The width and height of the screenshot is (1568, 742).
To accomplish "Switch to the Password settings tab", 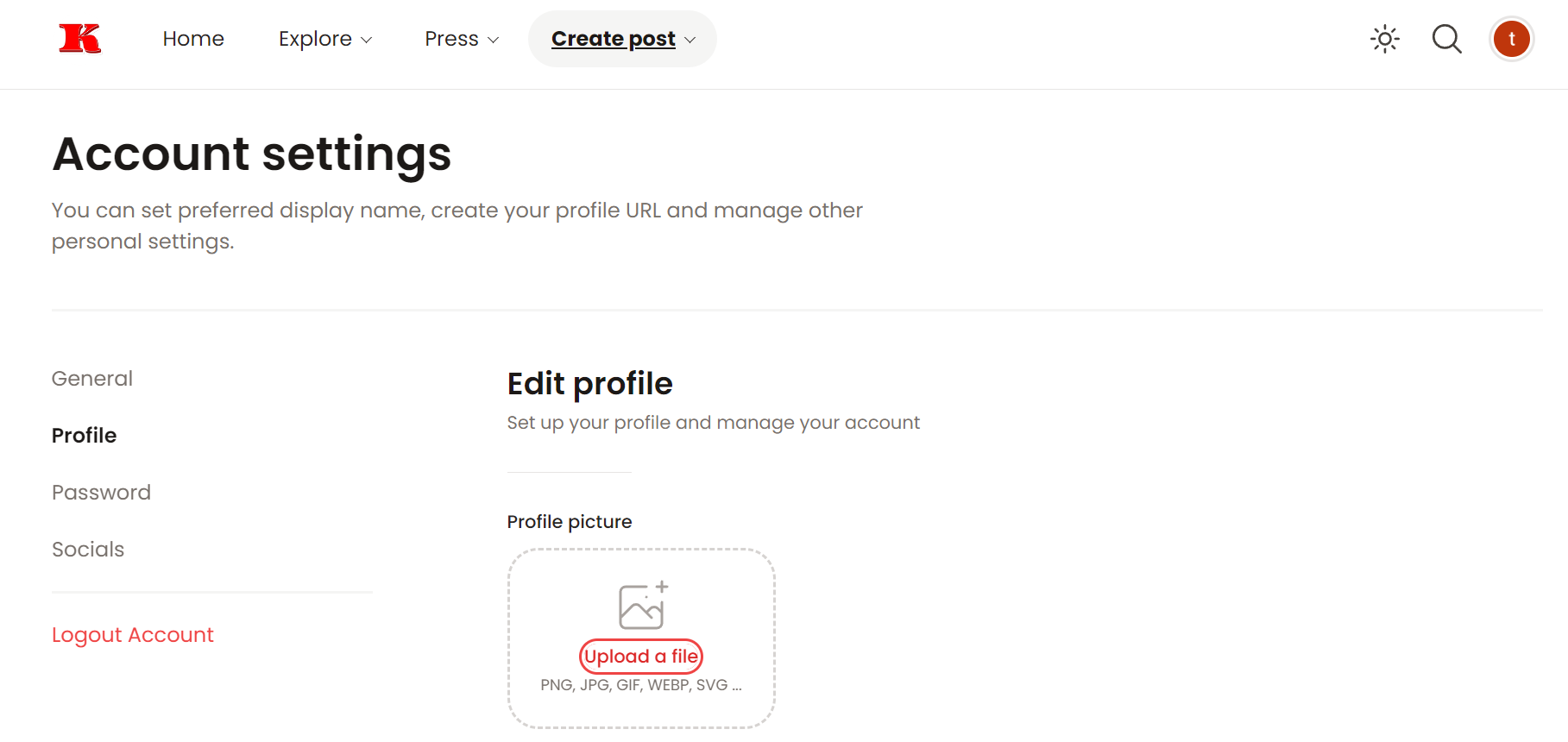I will (x=101, y=493).
